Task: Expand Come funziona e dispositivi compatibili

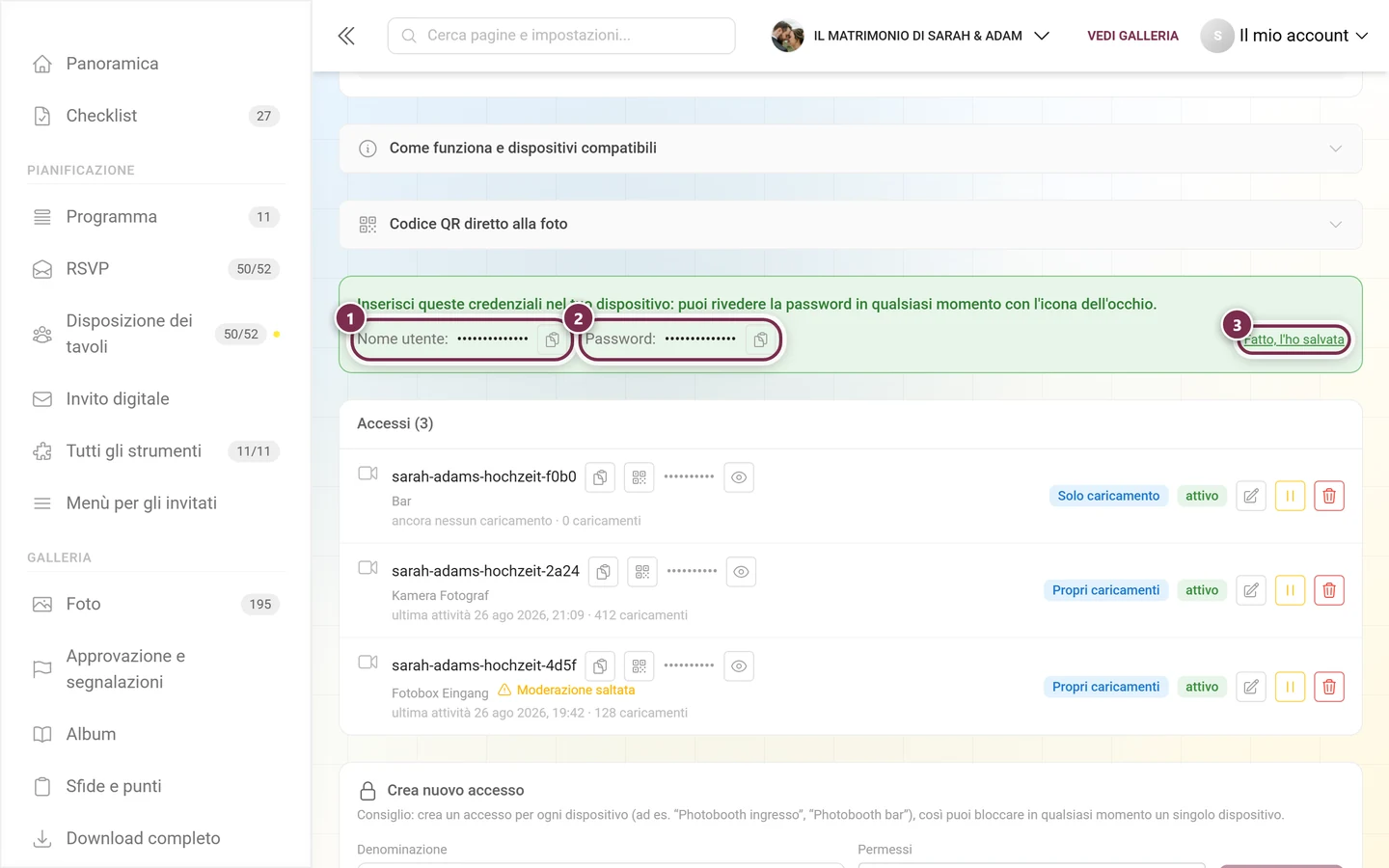Action: click(x=851, y=149)
